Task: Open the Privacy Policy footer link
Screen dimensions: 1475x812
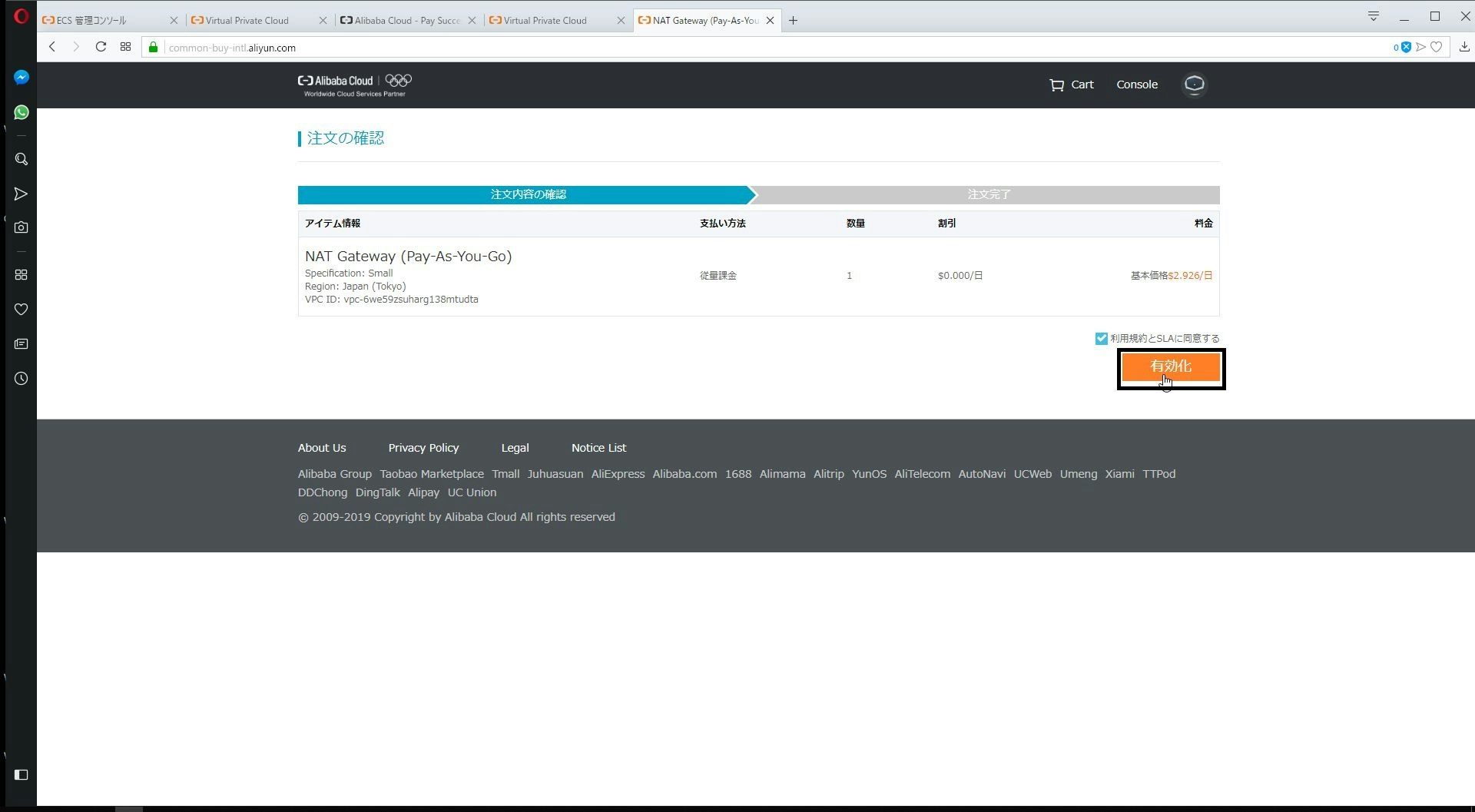Action: [x=423, y=448]
